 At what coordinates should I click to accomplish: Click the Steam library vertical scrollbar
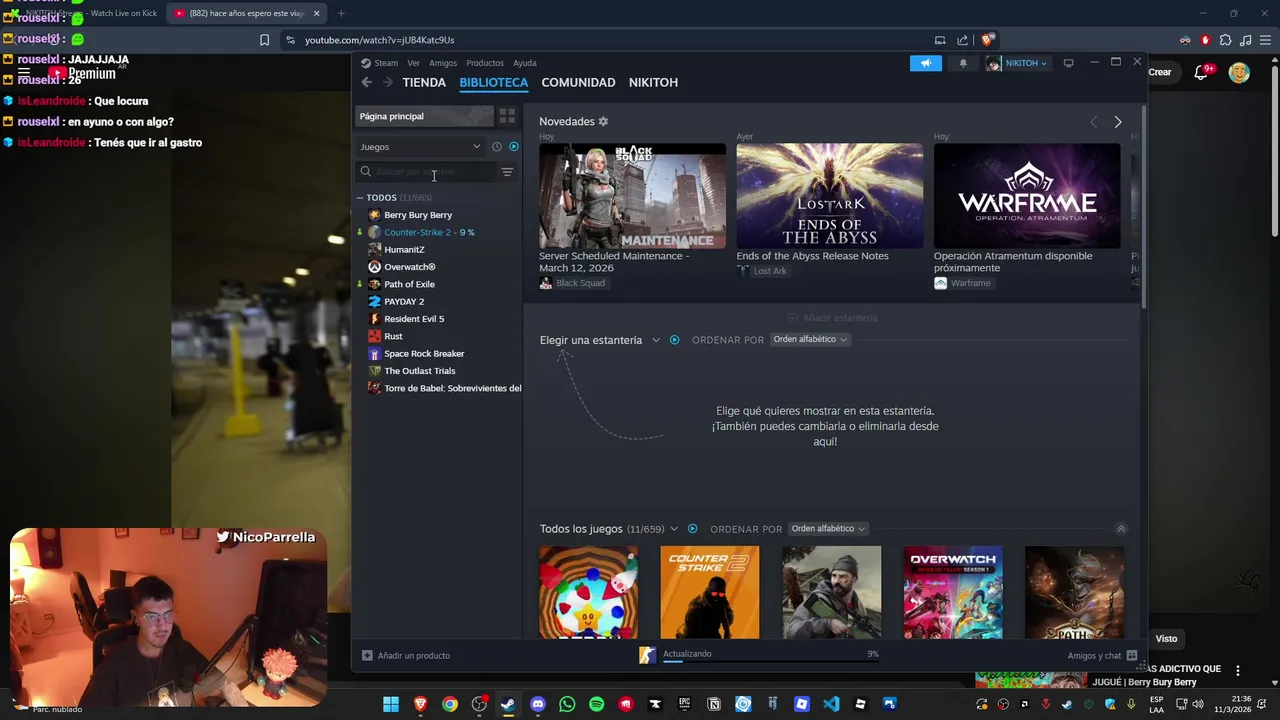pos(1144,205)
